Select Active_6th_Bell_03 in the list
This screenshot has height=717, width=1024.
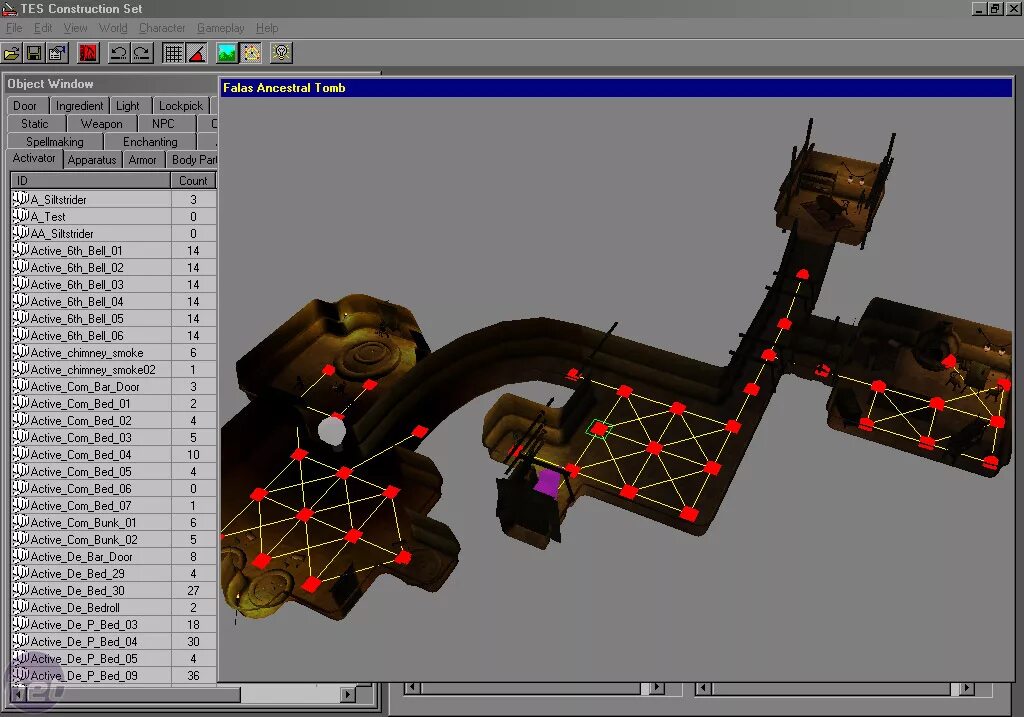pyautogui.click(x=114, y=285)
